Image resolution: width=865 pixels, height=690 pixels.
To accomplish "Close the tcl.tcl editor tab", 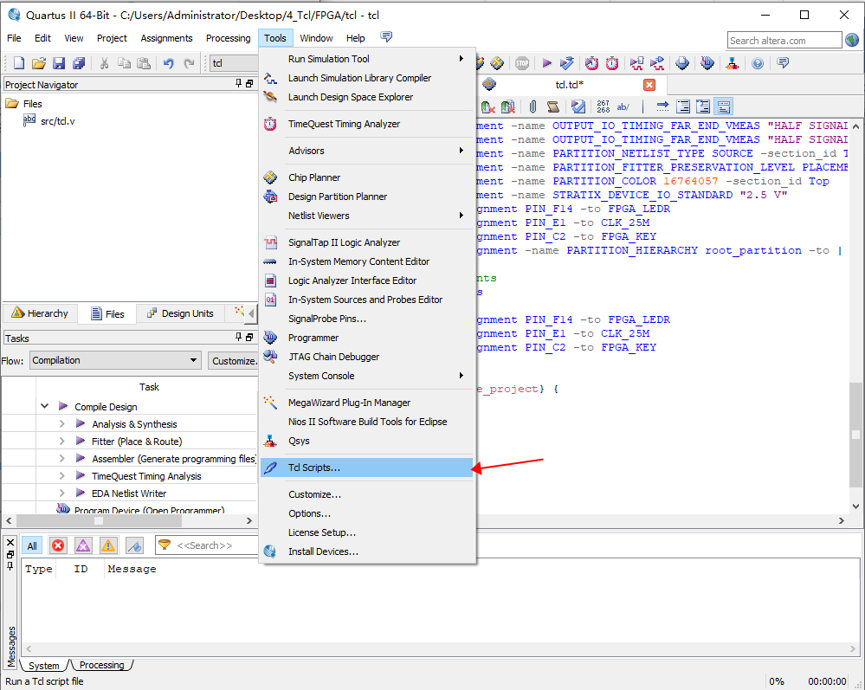I will [649, 85].
